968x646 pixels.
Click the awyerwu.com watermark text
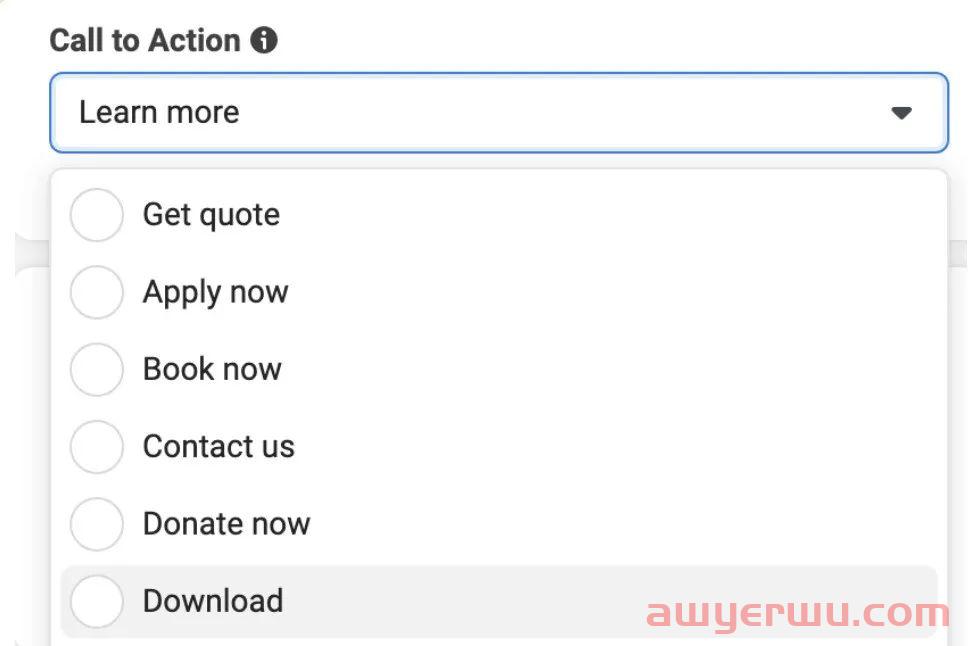tap(797, 612)
